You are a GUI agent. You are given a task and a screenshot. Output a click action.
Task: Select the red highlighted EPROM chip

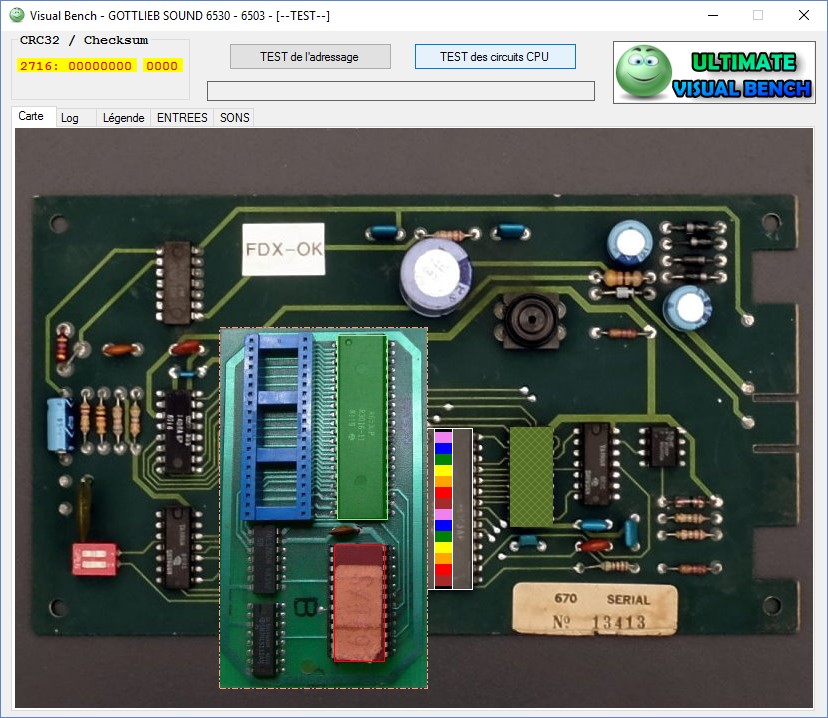coord(360,603)
